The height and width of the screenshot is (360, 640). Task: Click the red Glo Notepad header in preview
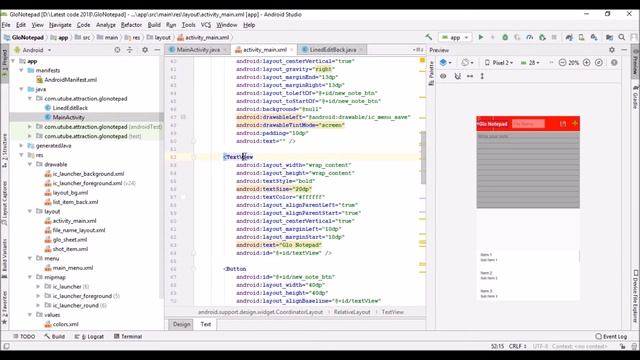528,123
